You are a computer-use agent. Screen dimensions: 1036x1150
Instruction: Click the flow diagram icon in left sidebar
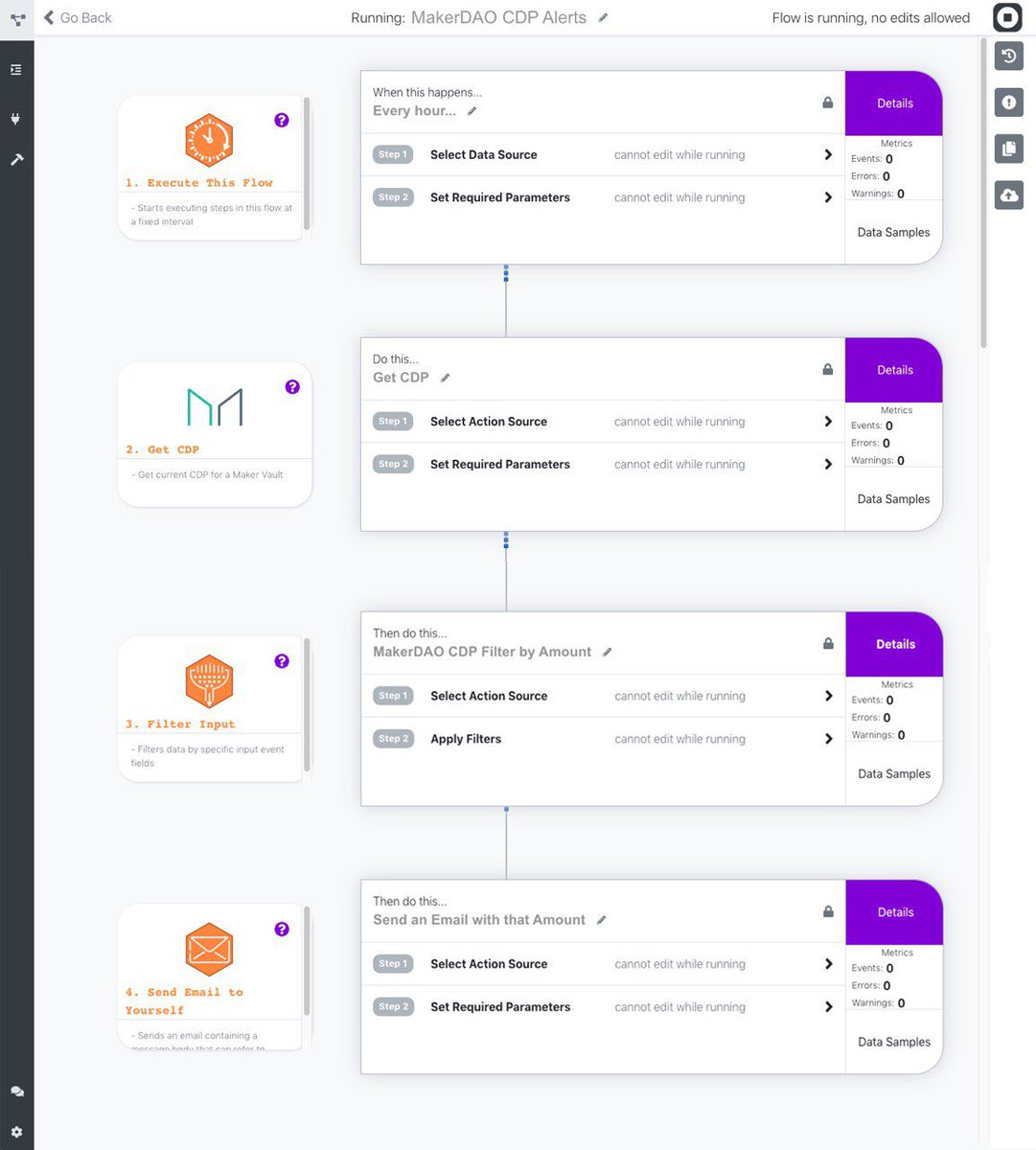pyautogui.click(x=17, y=19)
